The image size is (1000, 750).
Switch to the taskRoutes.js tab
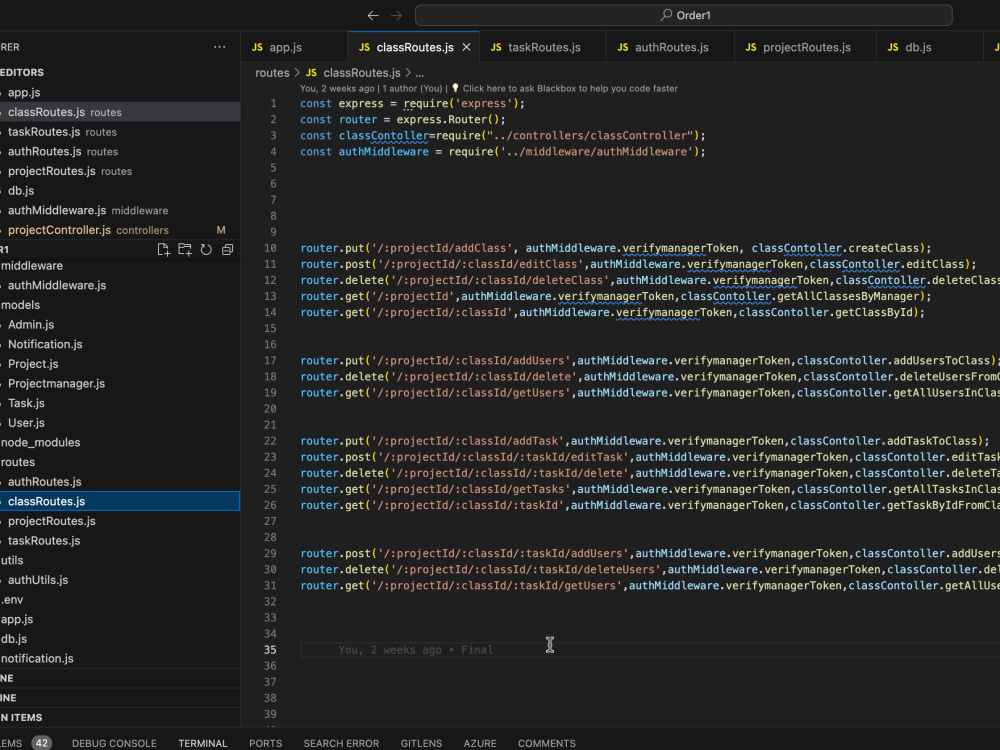point(545,46)
